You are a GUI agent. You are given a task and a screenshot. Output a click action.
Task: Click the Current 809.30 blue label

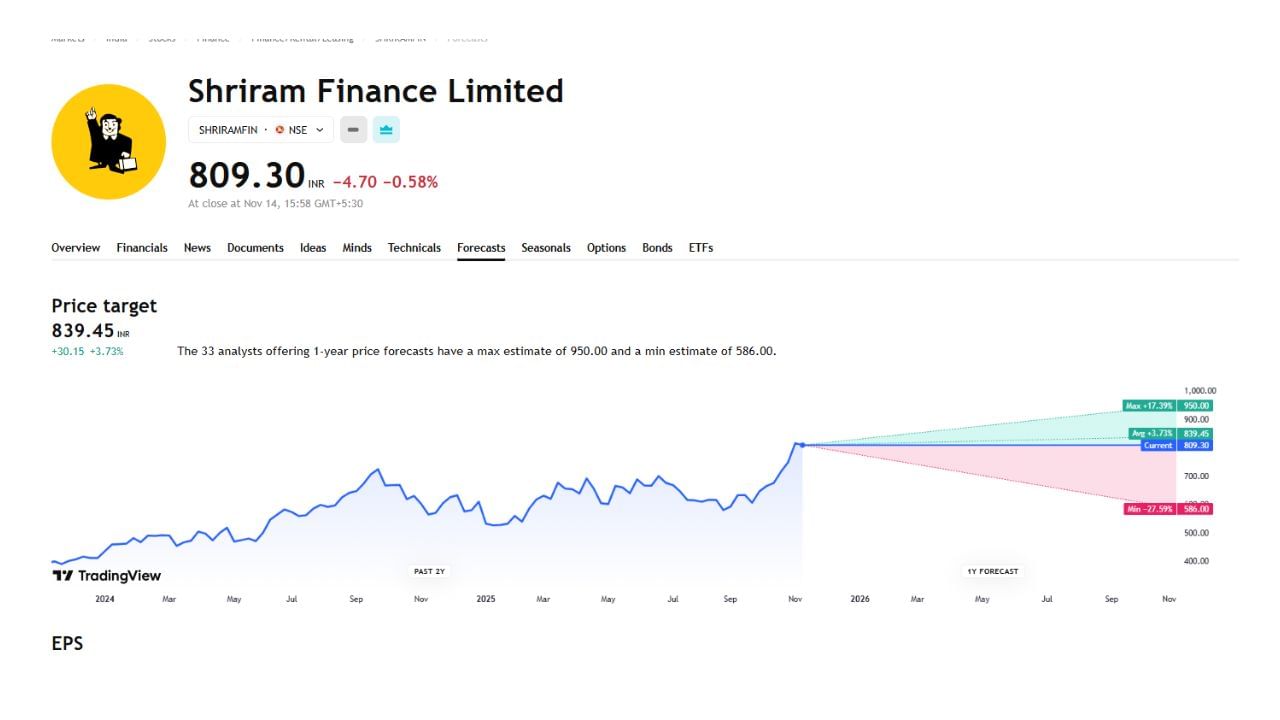1175,446
